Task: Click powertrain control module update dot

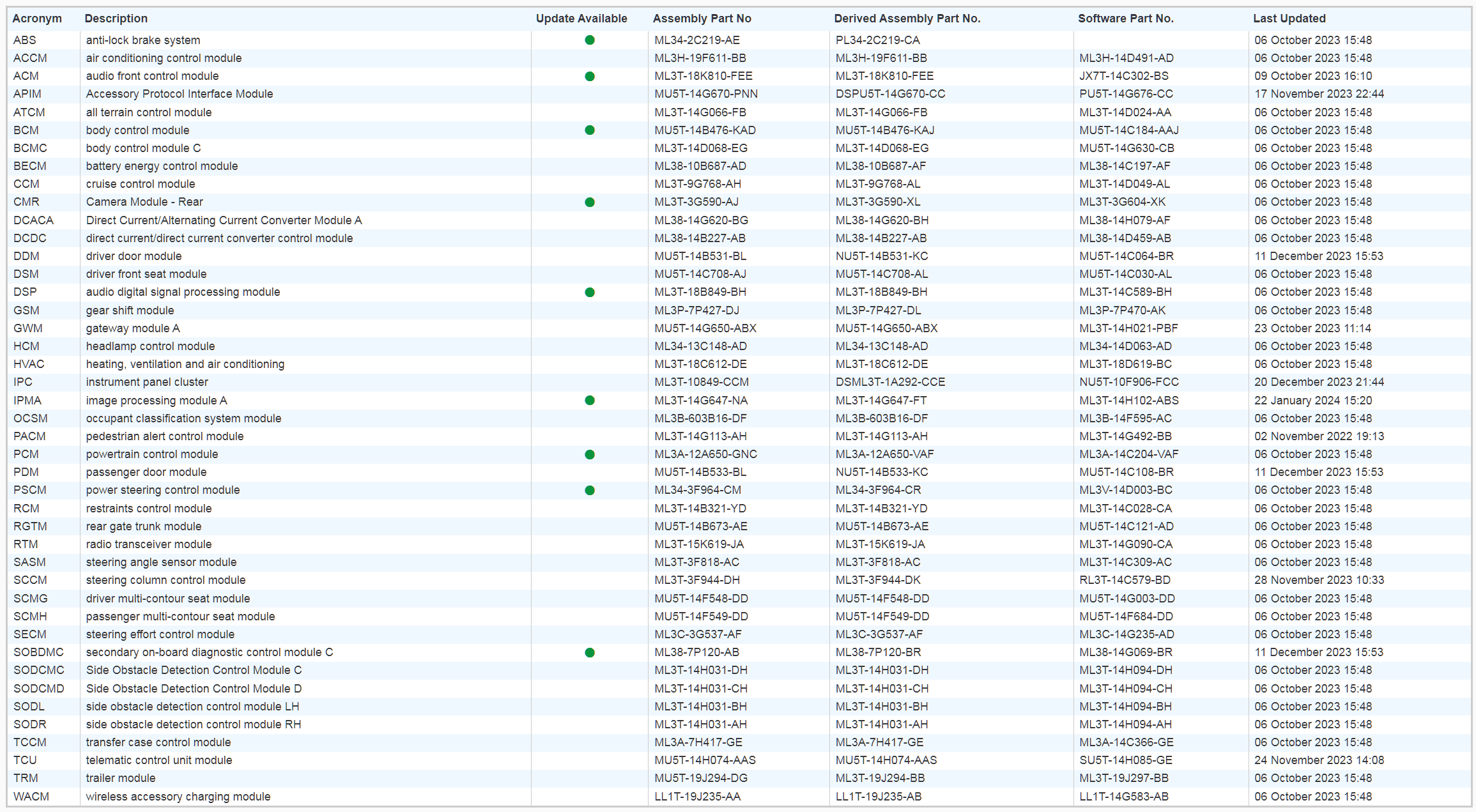Action: point(589,455)
